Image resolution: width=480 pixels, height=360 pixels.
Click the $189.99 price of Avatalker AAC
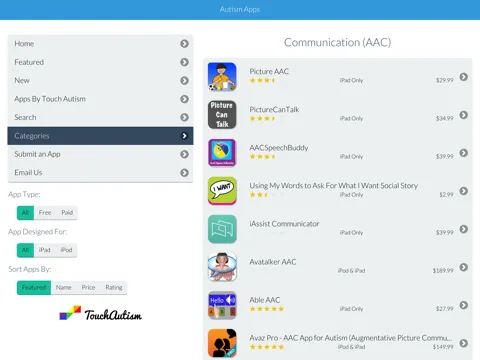tap(443, 271)
